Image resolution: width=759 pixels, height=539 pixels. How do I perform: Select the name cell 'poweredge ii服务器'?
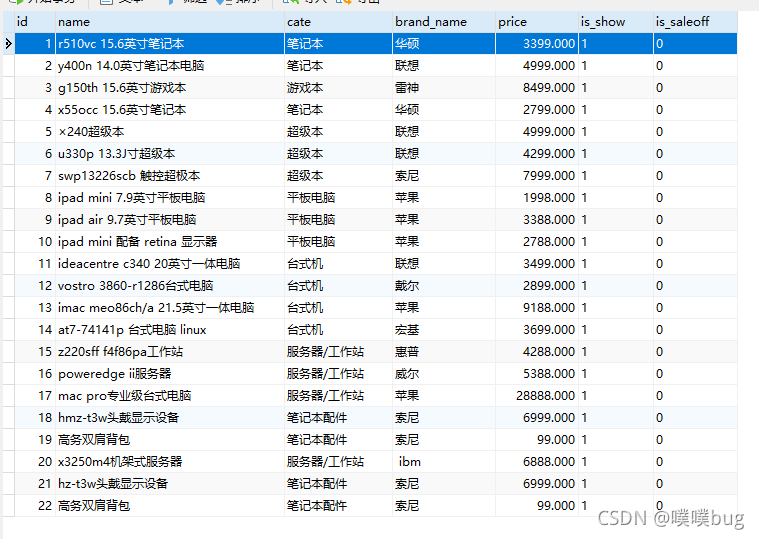169,374
